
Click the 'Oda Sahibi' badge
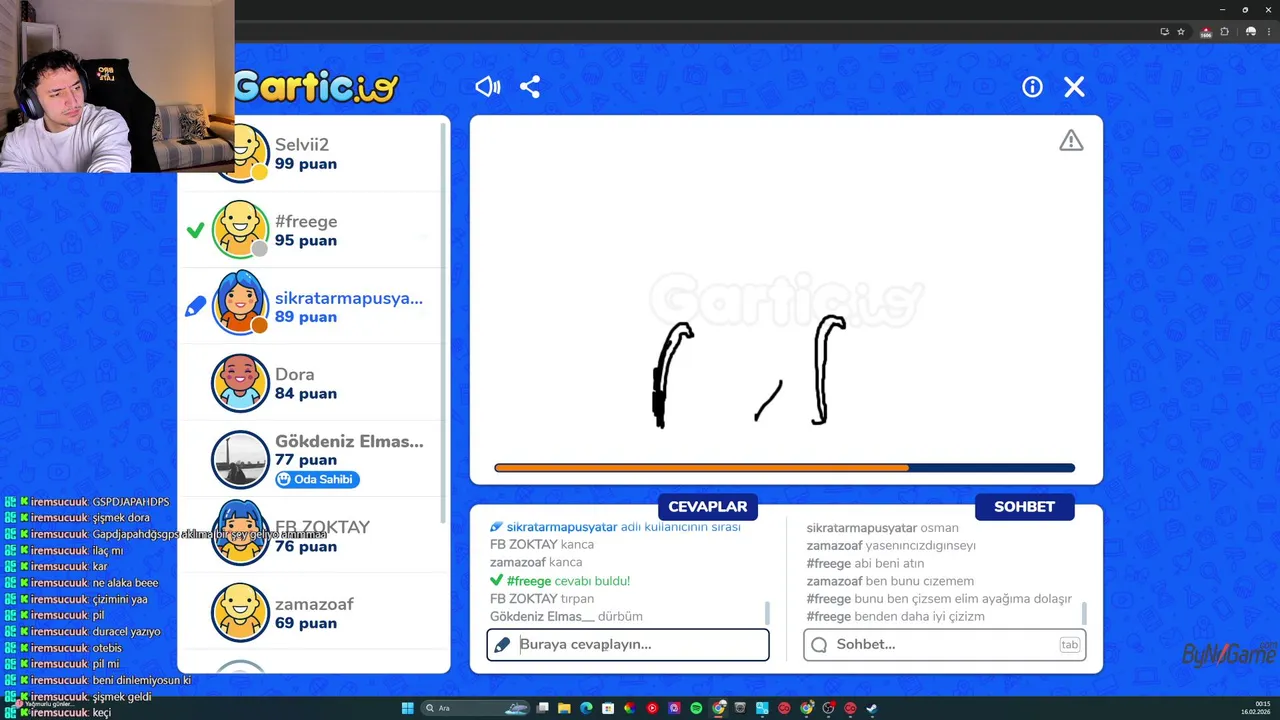click(317, 479)
